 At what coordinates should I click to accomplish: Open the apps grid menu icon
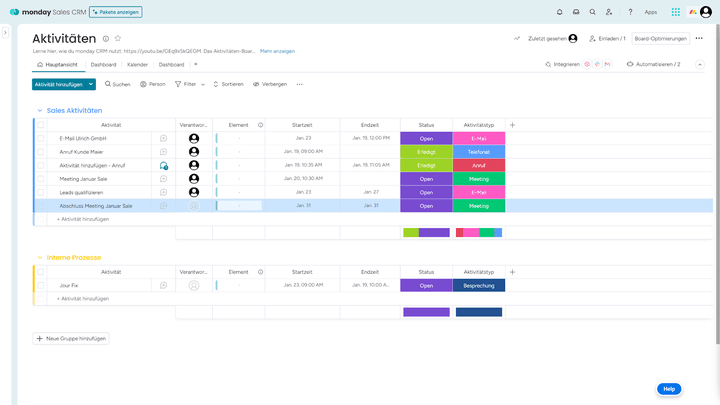pyautogui.click(x=676, y=12)
